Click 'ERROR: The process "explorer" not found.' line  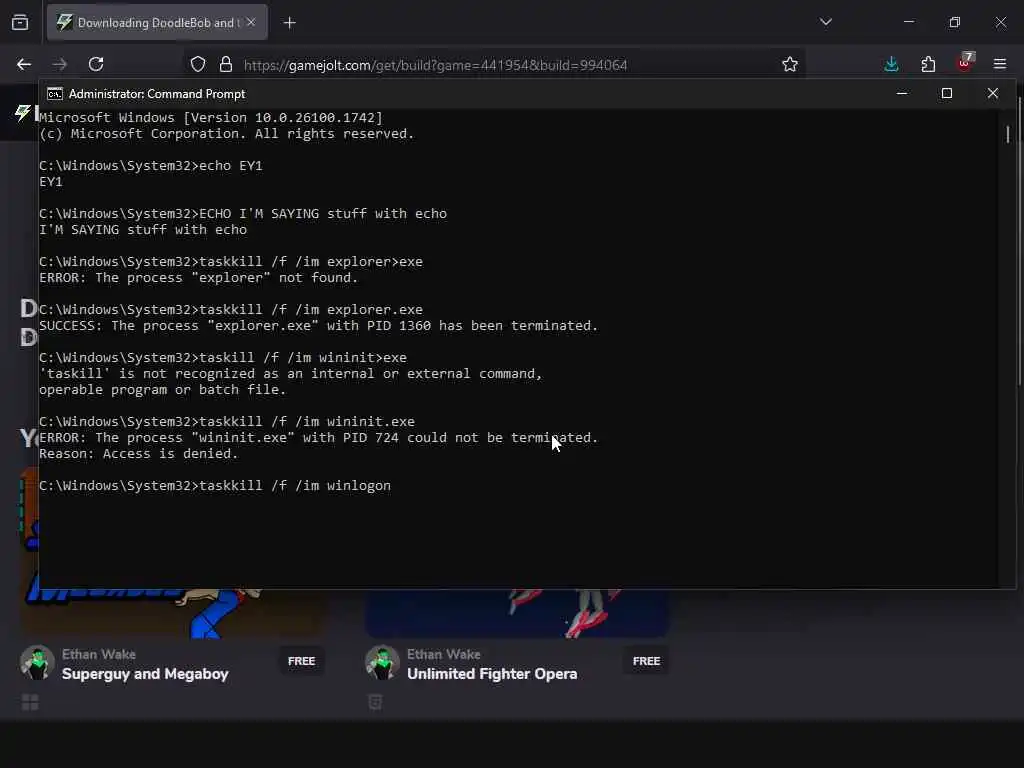click(x=199, y=278)
